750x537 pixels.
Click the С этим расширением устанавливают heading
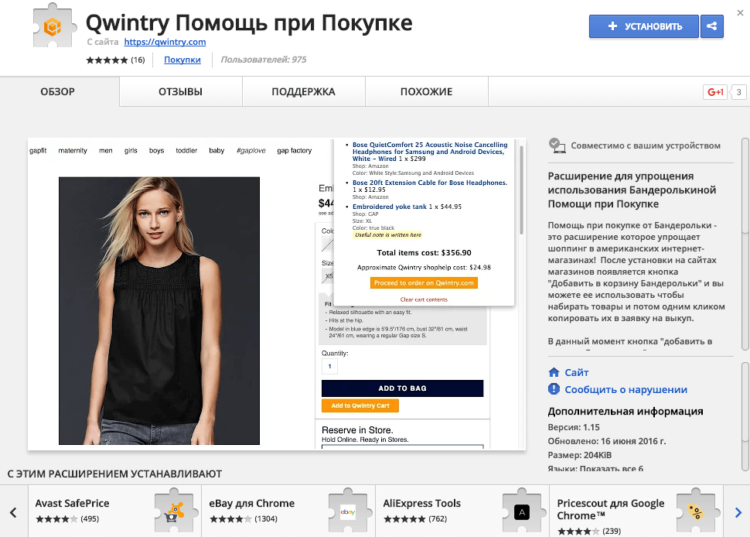[x=114, y=474]
